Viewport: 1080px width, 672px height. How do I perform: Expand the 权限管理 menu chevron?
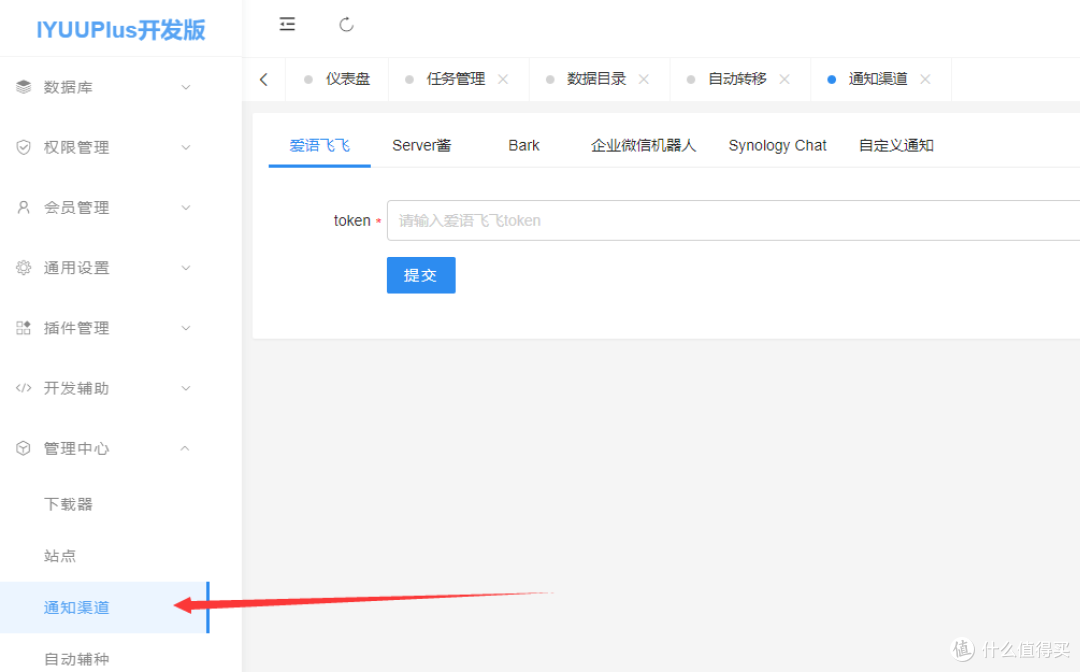coord(185,147)
